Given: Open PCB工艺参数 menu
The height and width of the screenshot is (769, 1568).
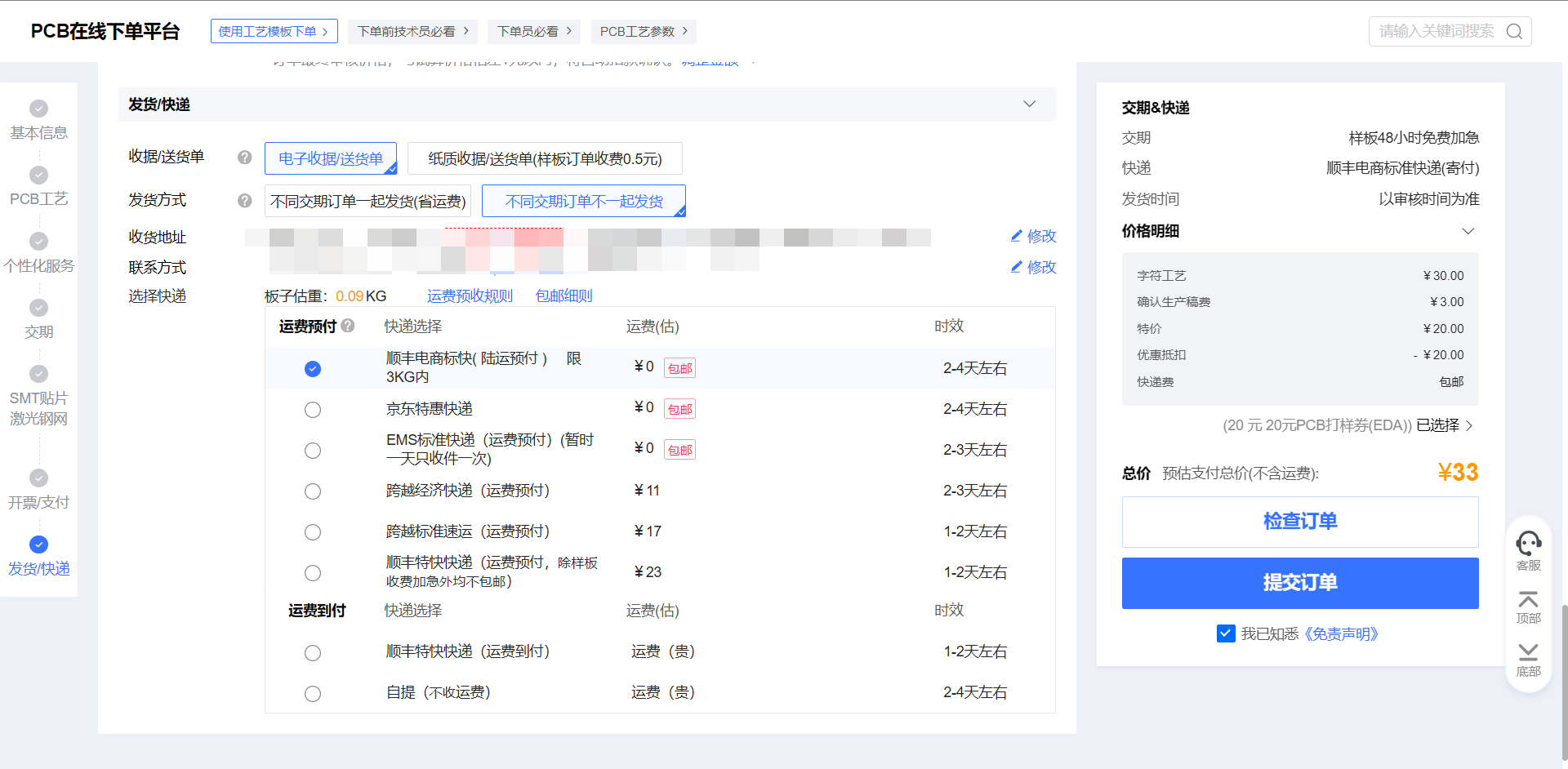Looking at the screenshot, I should tap(644, 31).
